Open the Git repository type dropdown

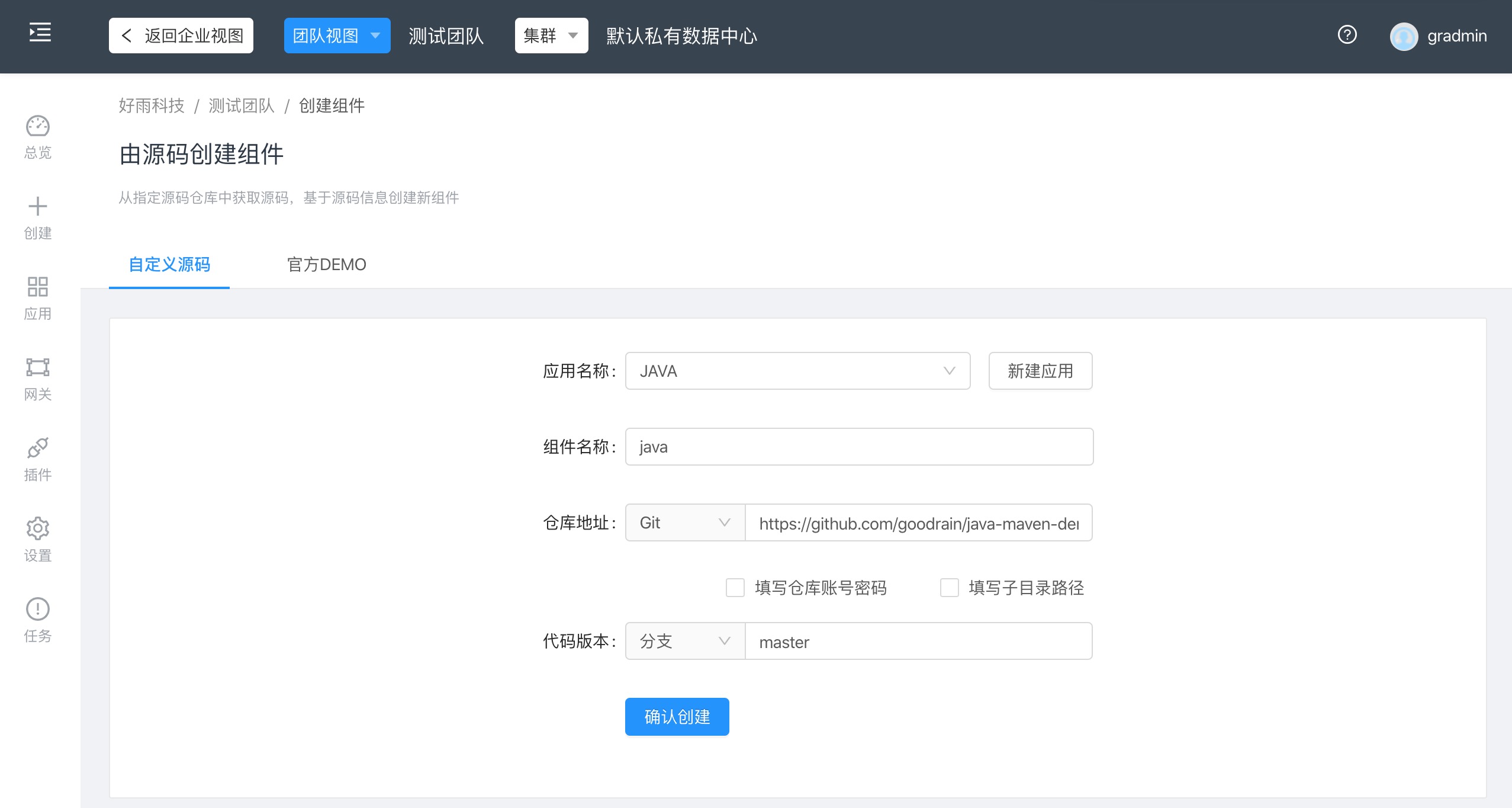pyautogui.click(x=683, y=522)
